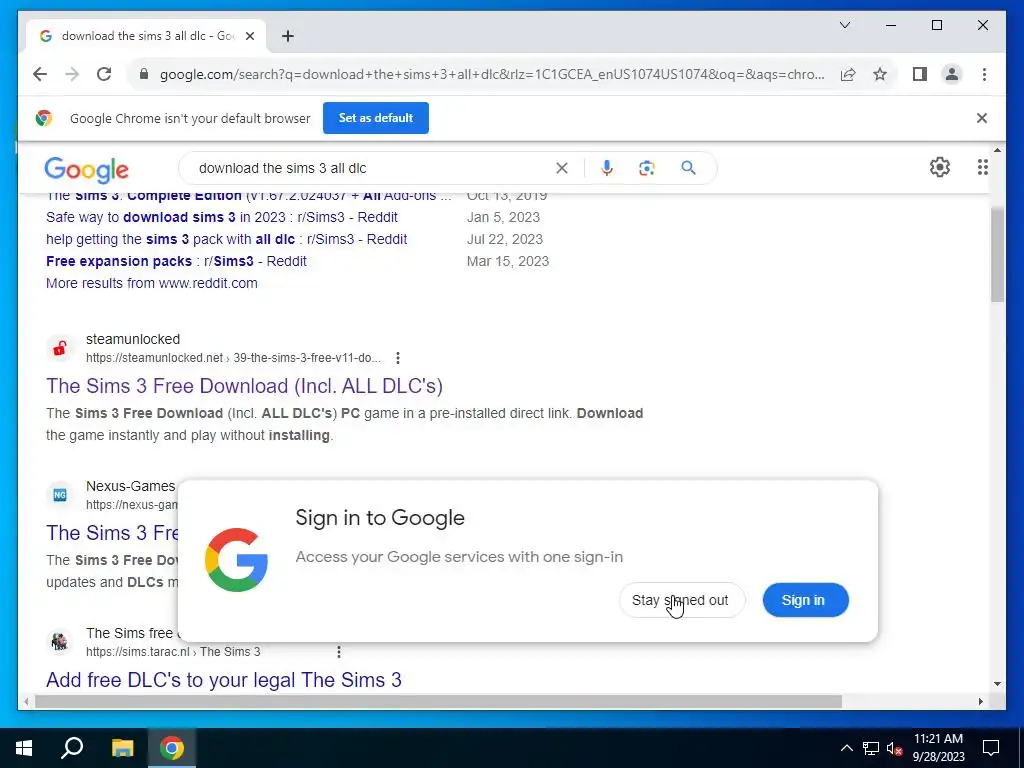The height and width of the screenshot is (768, 1024).
Task: Share this page icon in address bar
Action: click(x=848, y=74)
